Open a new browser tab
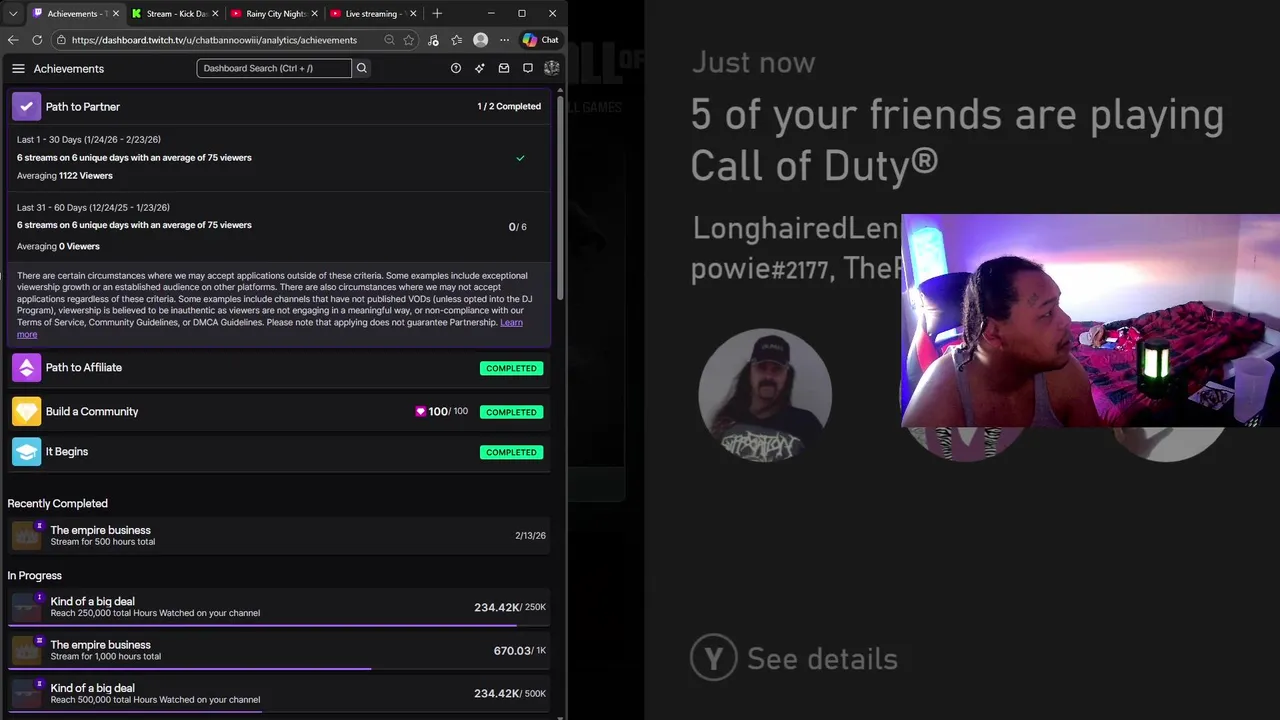The width and height of the screenshot is (1280, 720). coord(437,13)
